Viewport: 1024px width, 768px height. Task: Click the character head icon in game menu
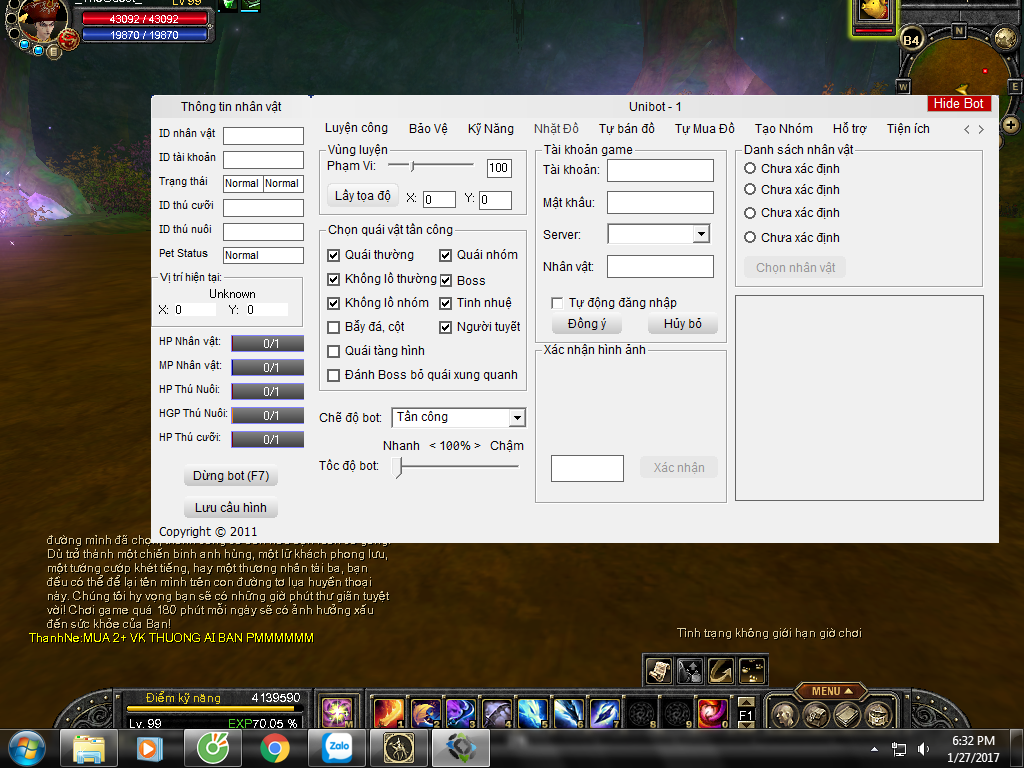point(785,714)
